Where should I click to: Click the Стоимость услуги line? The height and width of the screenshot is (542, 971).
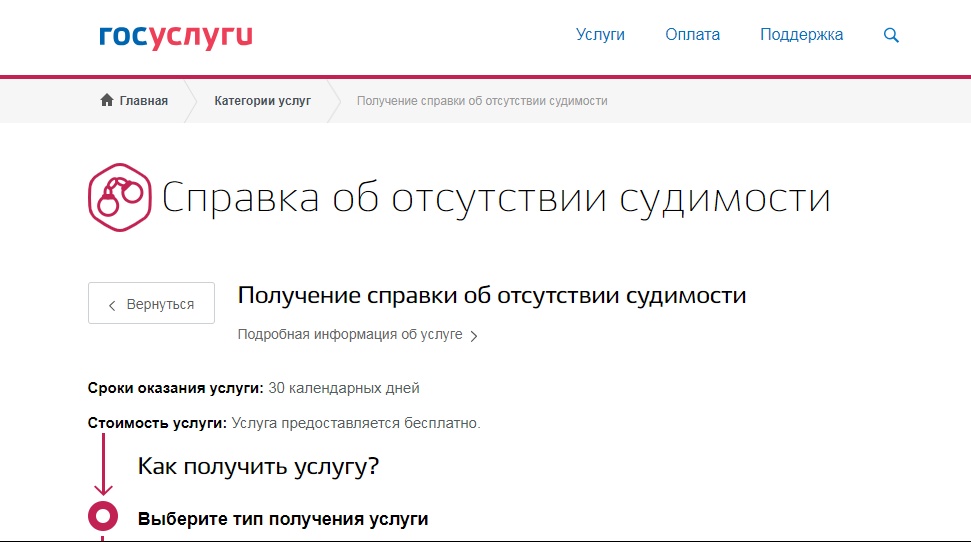(x=285, y=423)
